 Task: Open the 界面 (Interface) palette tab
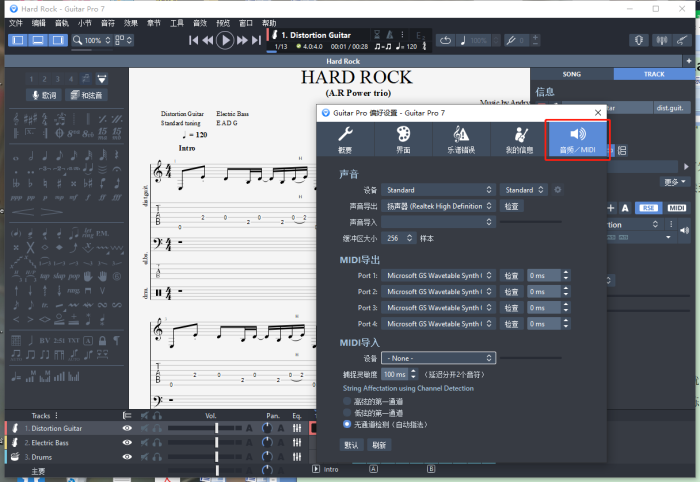pyautogui.click(x=403, y=139)
